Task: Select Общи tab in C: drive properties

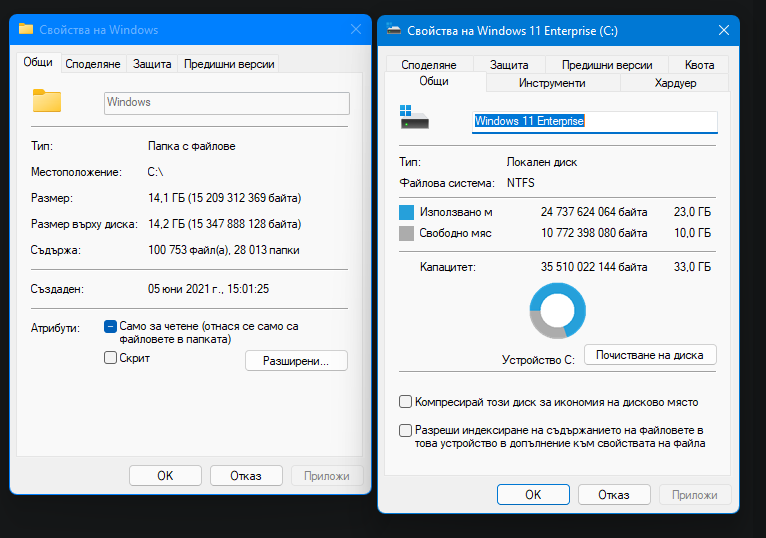Action: point(434,81)
